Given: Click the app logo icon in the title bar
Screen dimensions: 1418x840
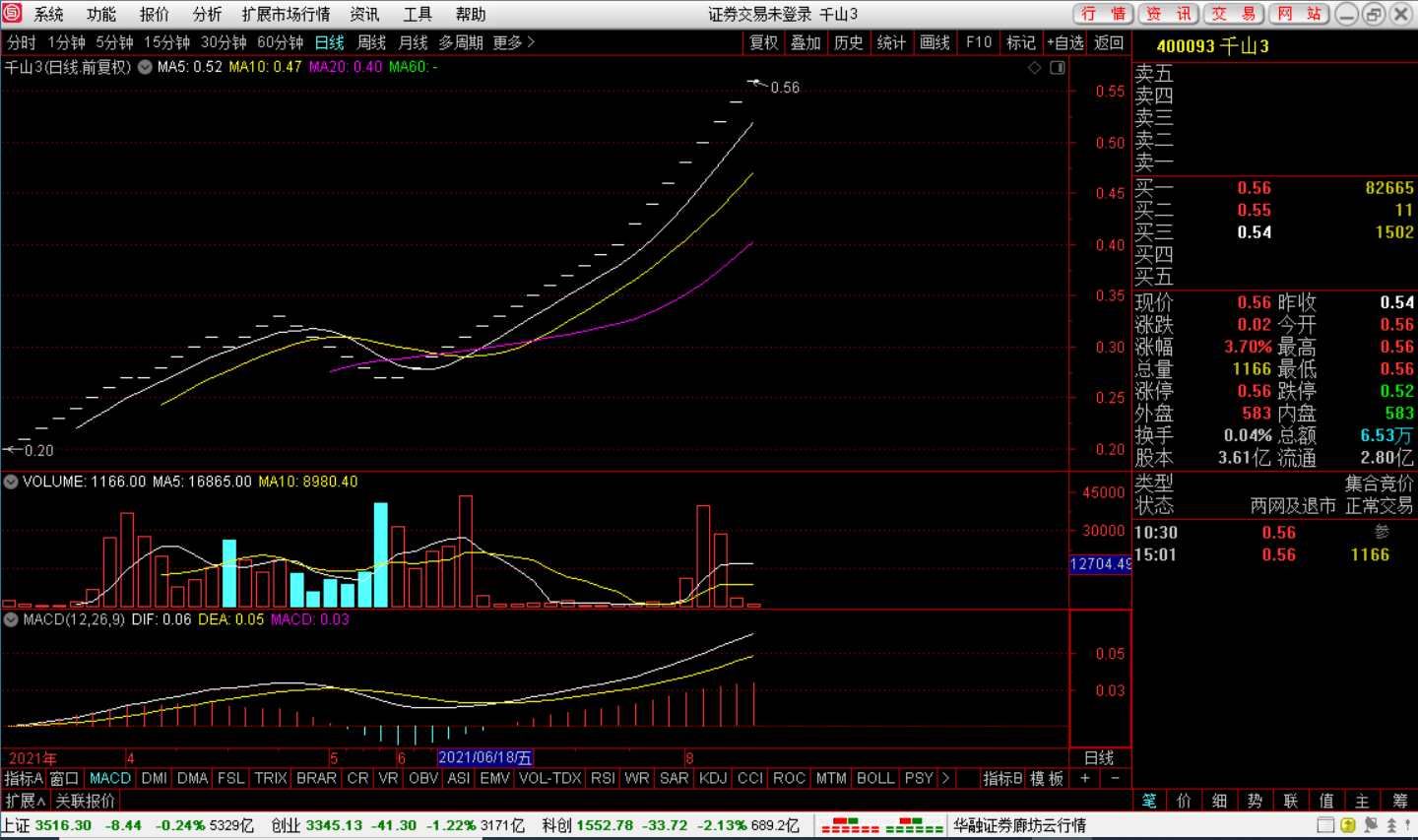Looking at the screenshot, I should click(x=12, y=13).
